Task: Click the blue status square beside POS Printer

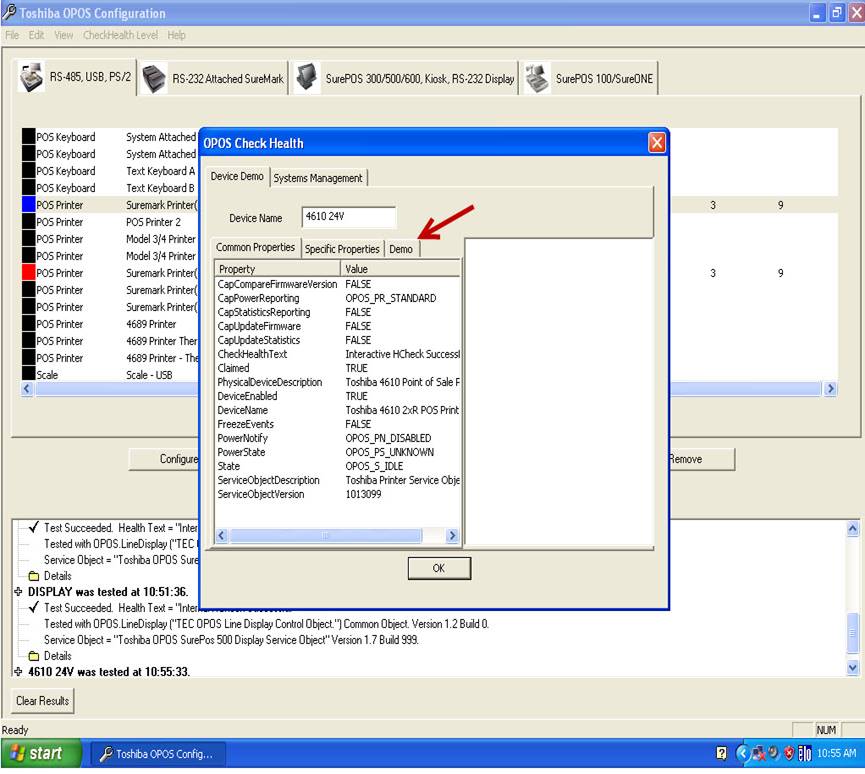Action: click(x=28, y=205)
